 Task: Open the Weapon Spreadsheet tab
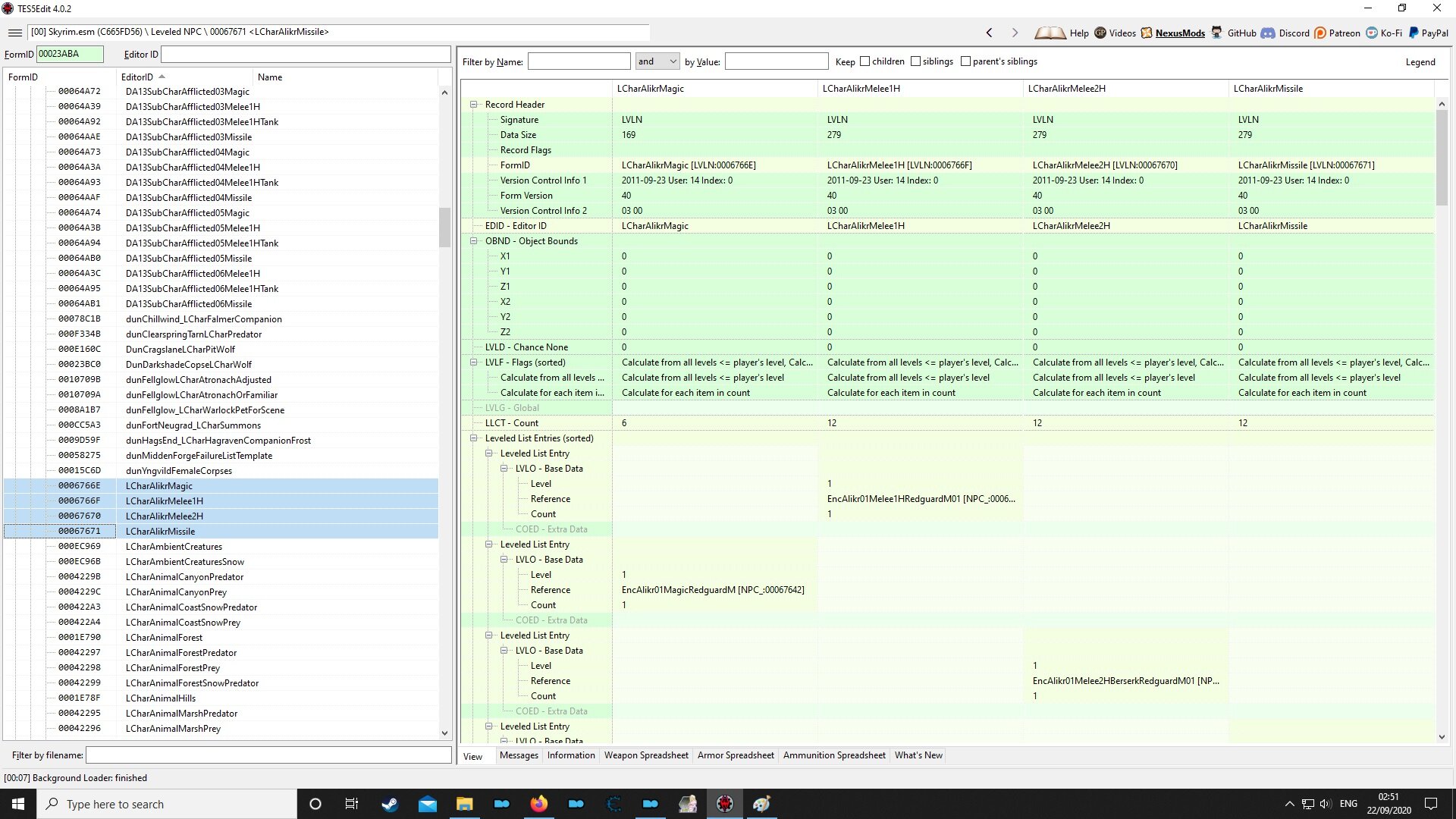coord(646,755)
